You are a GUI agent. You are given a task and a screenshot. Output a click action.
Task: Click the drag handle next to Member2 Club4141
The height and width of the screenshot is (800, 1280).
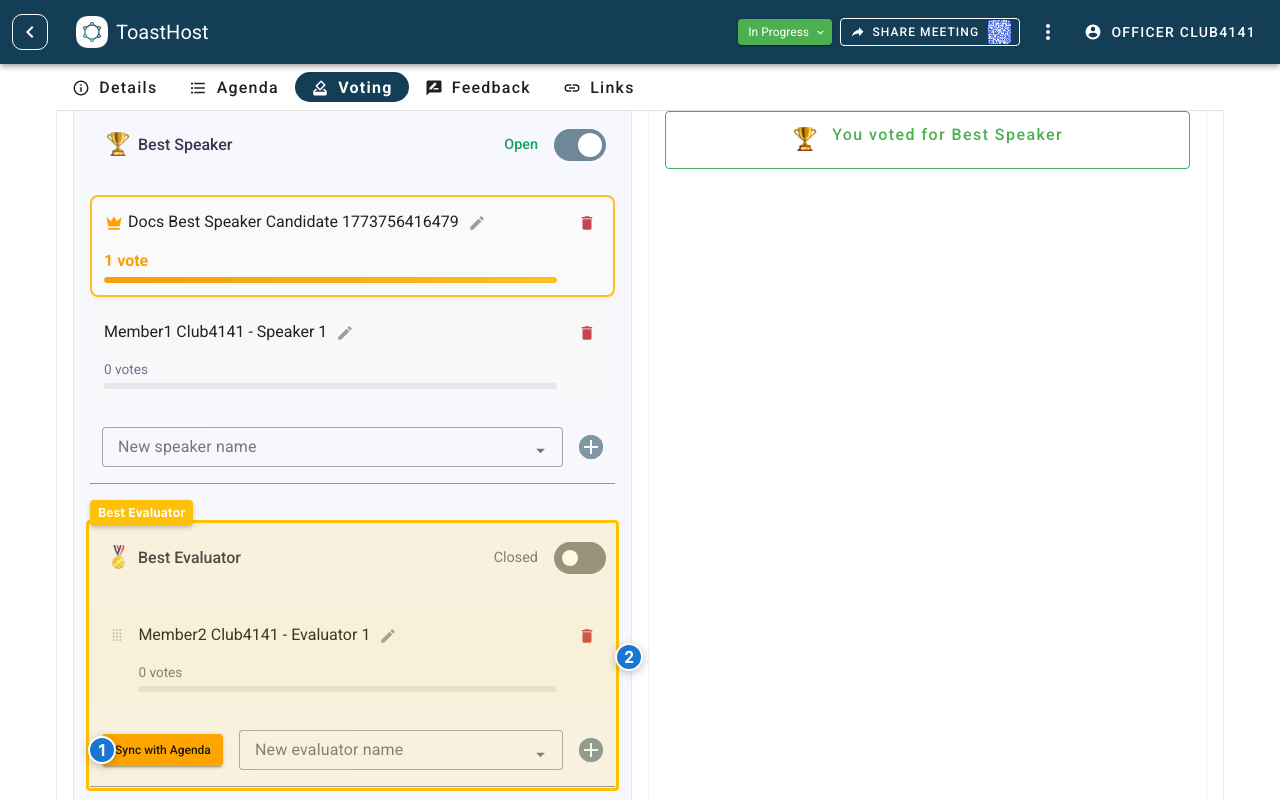point(117,634)
